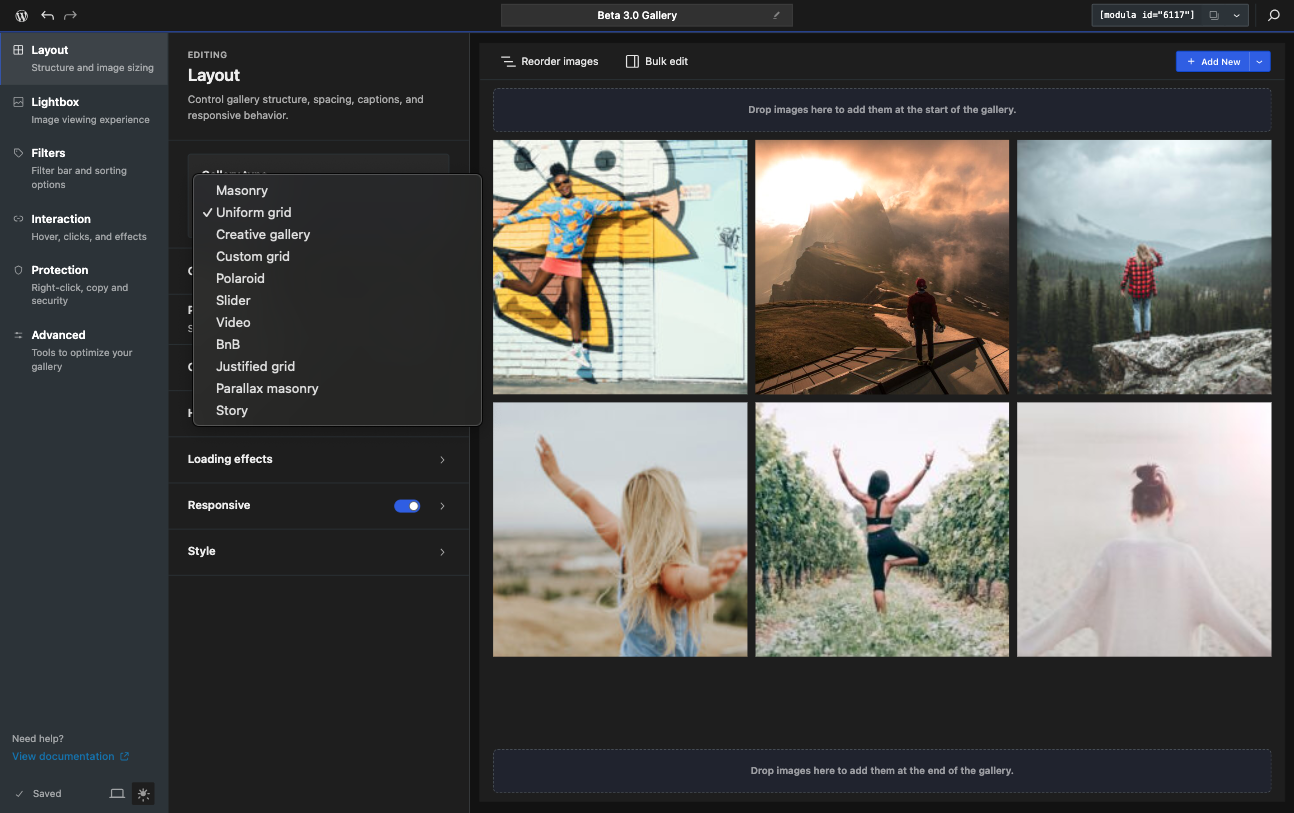Image resolution: width=1294 pixels, height=813 pixels.
Task: Switch to the Lightbox settings tab
Action: [84, 110]
